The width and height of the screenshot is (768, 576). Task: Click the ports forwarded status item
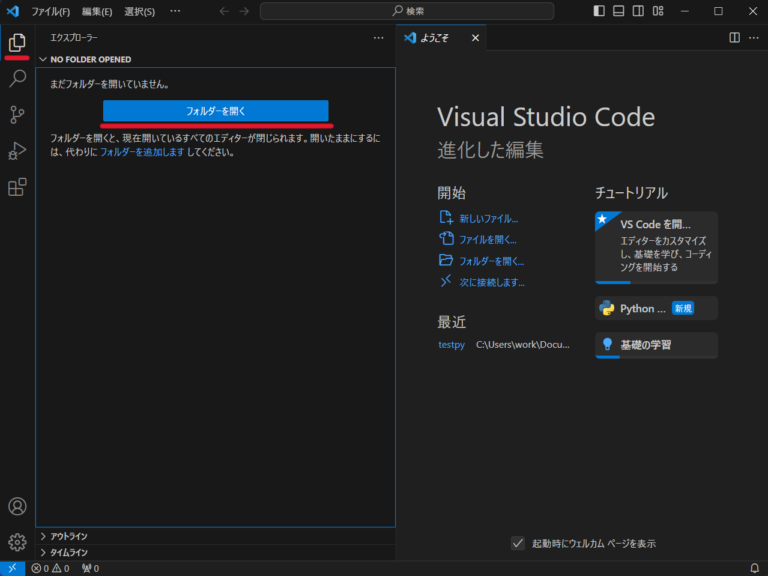(x=91, y=568)
